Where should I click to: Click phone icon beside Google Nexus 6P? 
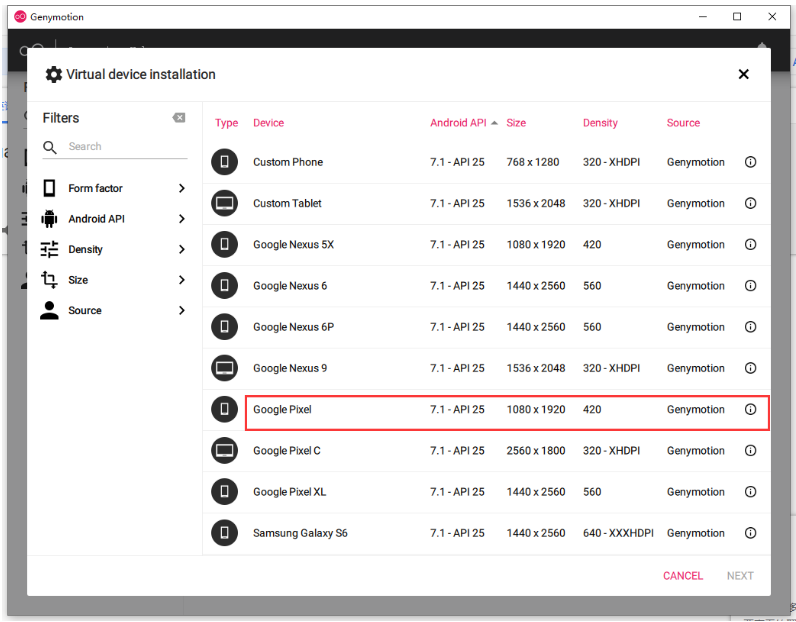[x=224, y=326]
